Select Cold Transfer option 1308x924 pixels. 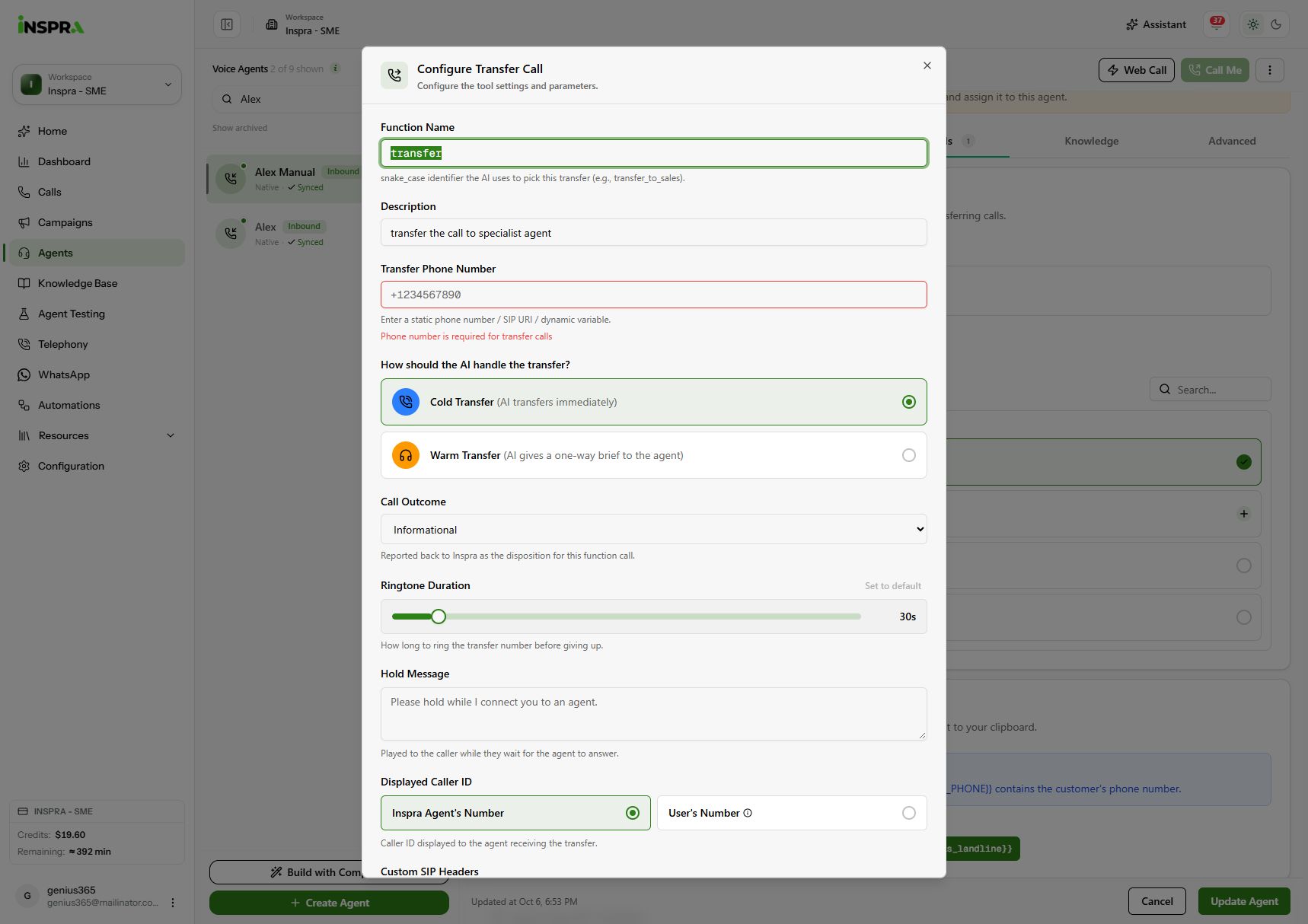654,402
